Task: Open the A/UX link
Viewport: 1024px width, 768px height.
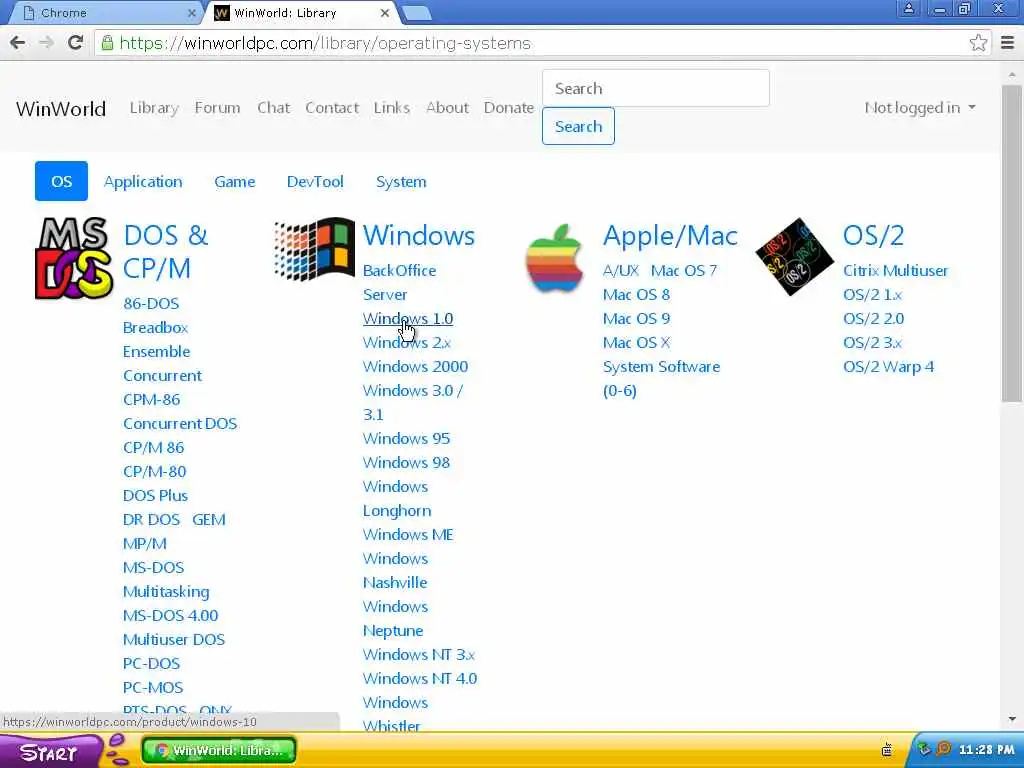Action: 620,270
